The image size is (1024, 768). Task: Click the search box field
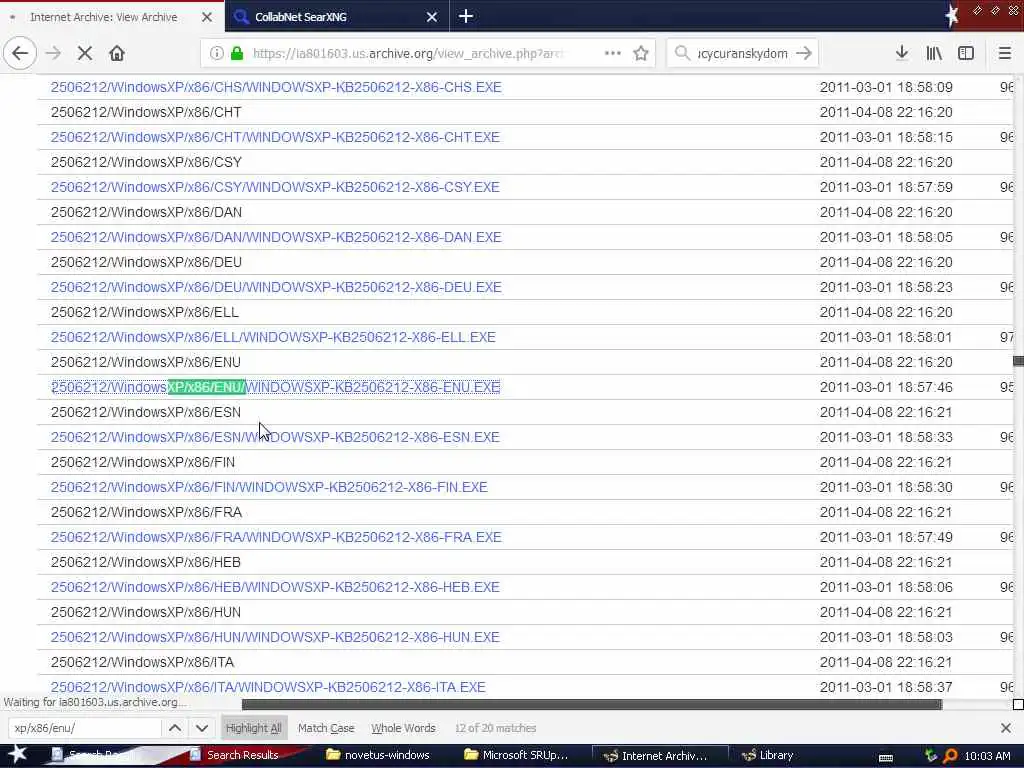pyautogui.click(x=743, y=54)
